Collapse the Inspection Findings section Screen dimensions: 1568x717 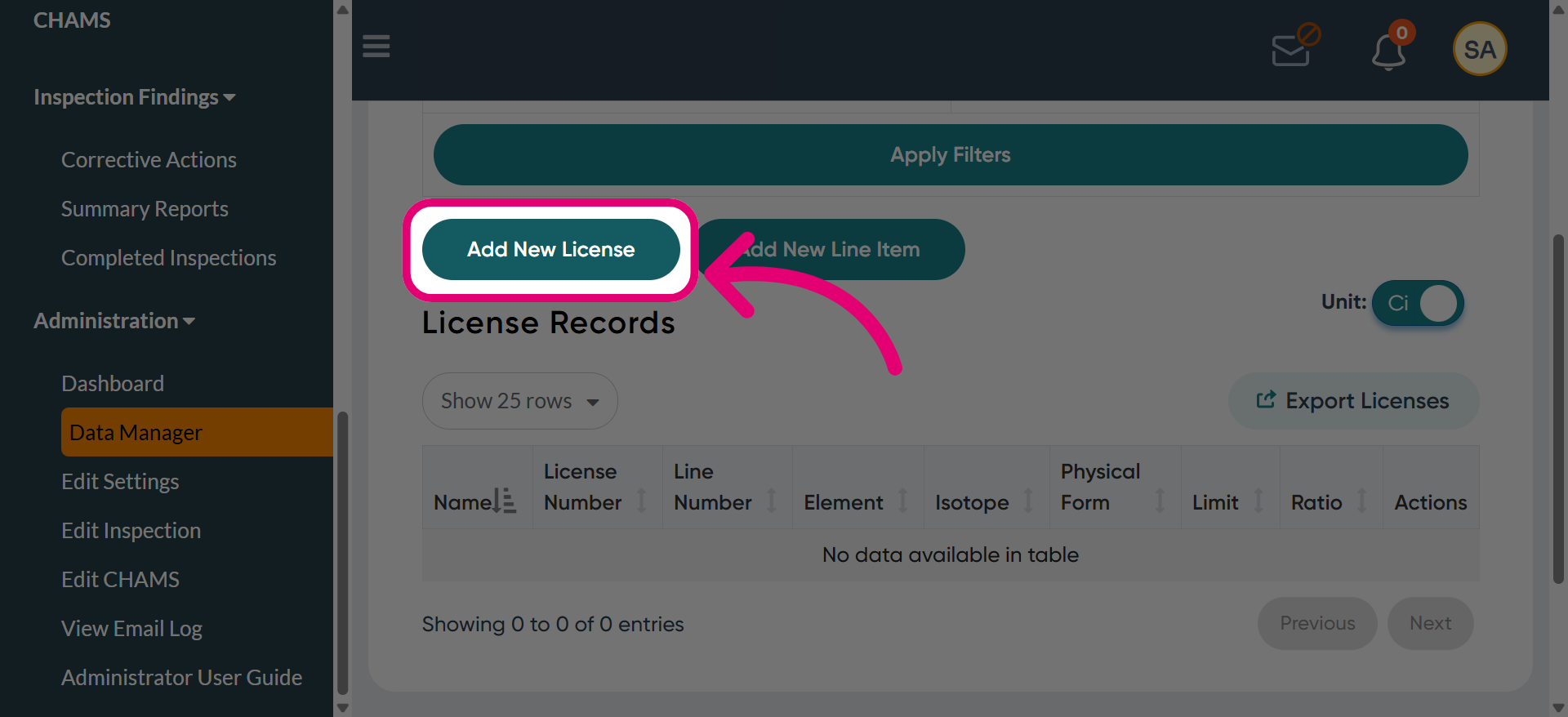click(x=135, y=97)
